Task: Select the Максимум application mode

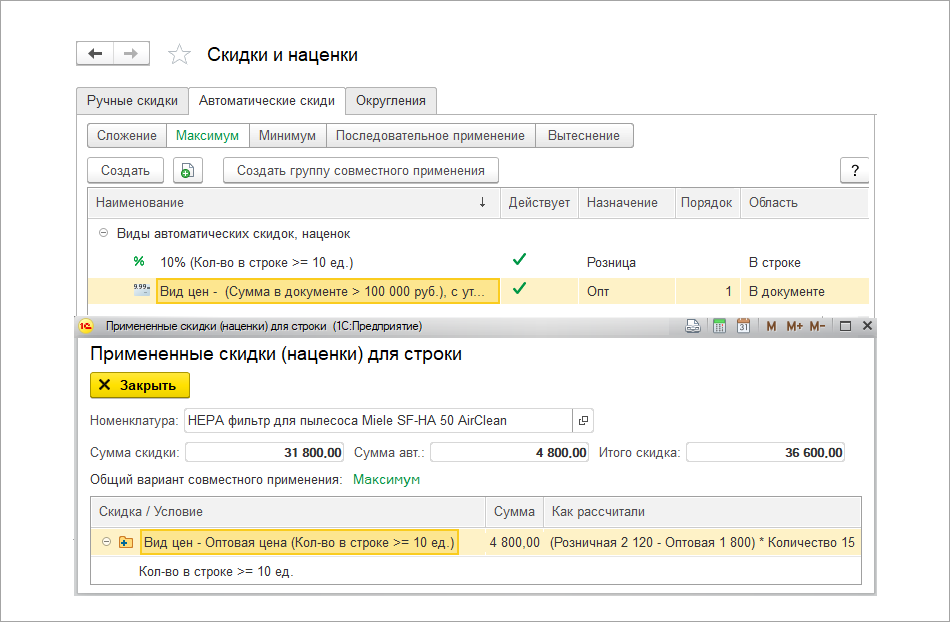Action: pyautogui.click(x=207, y=135)
